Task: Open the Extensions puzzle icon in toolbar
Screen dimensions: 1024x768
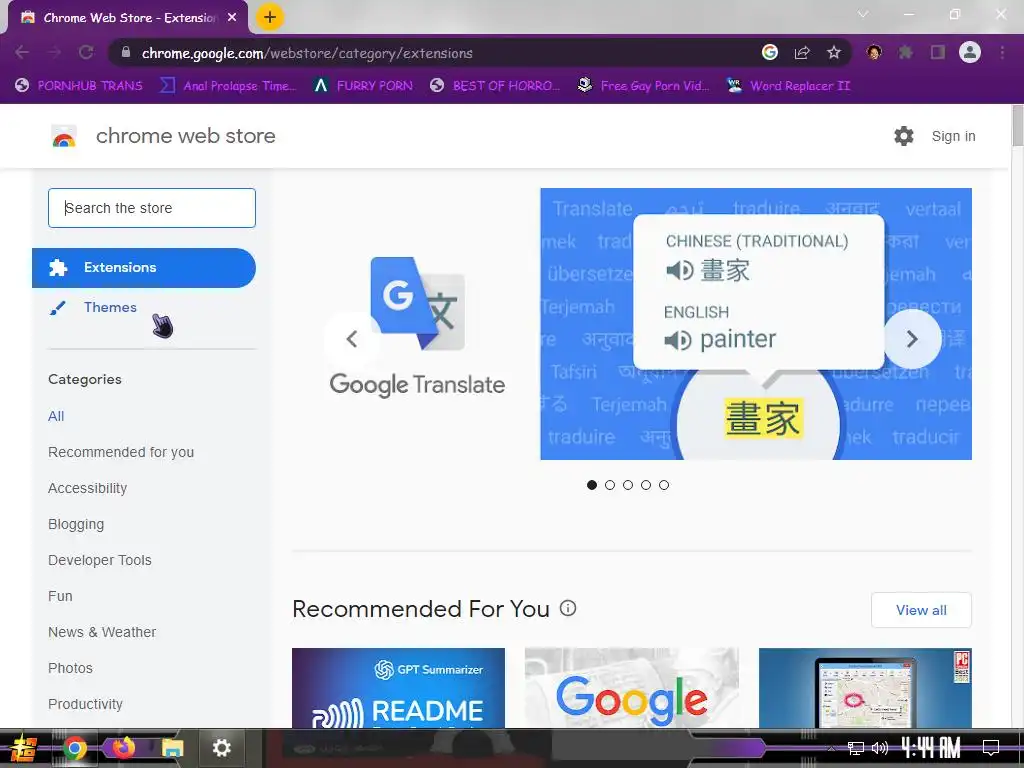Action: click(x=906, y=52)
